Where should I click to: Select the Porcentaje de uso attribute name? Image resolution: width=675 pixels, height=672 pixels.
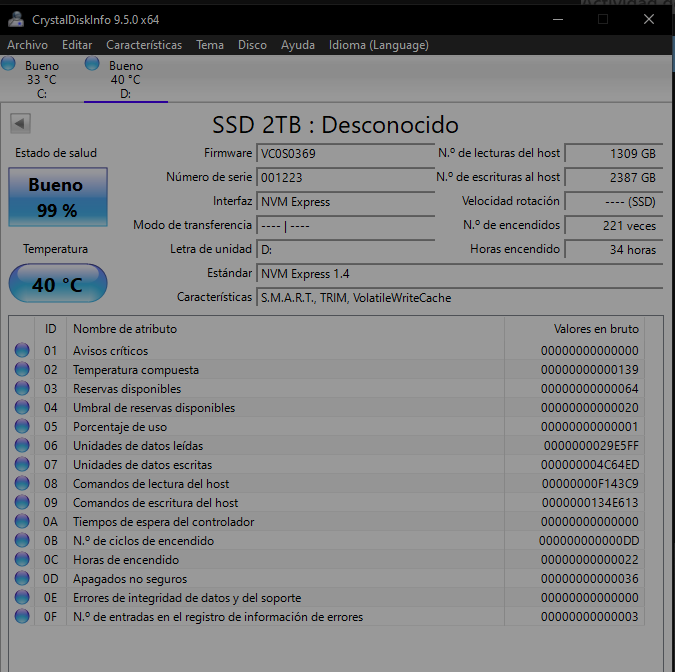[x=120, y=427]
